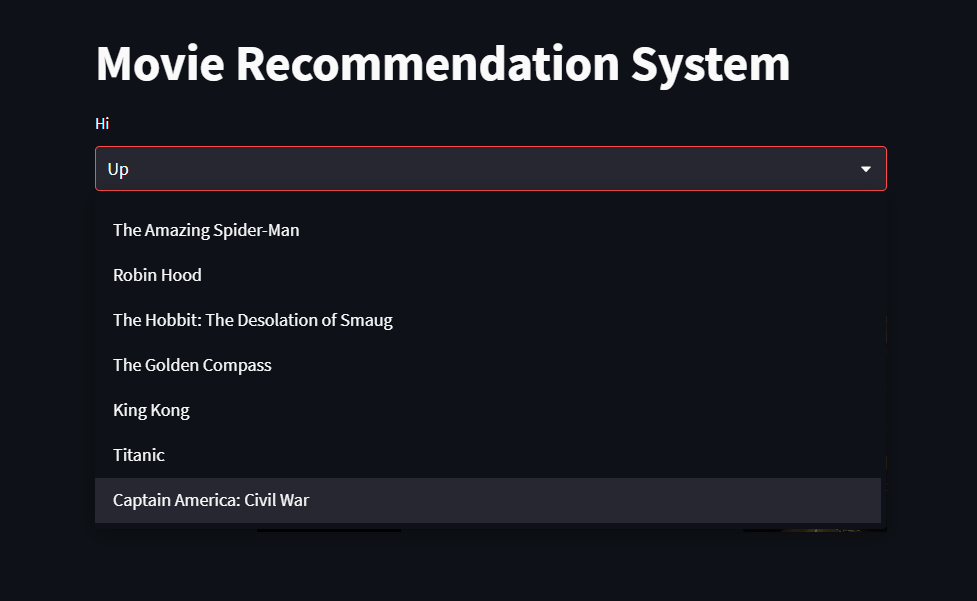Screen dimensions: 977x601
Task: Select the highlighted "Captain America: Civil War" entry
Action: coord(211,500)
